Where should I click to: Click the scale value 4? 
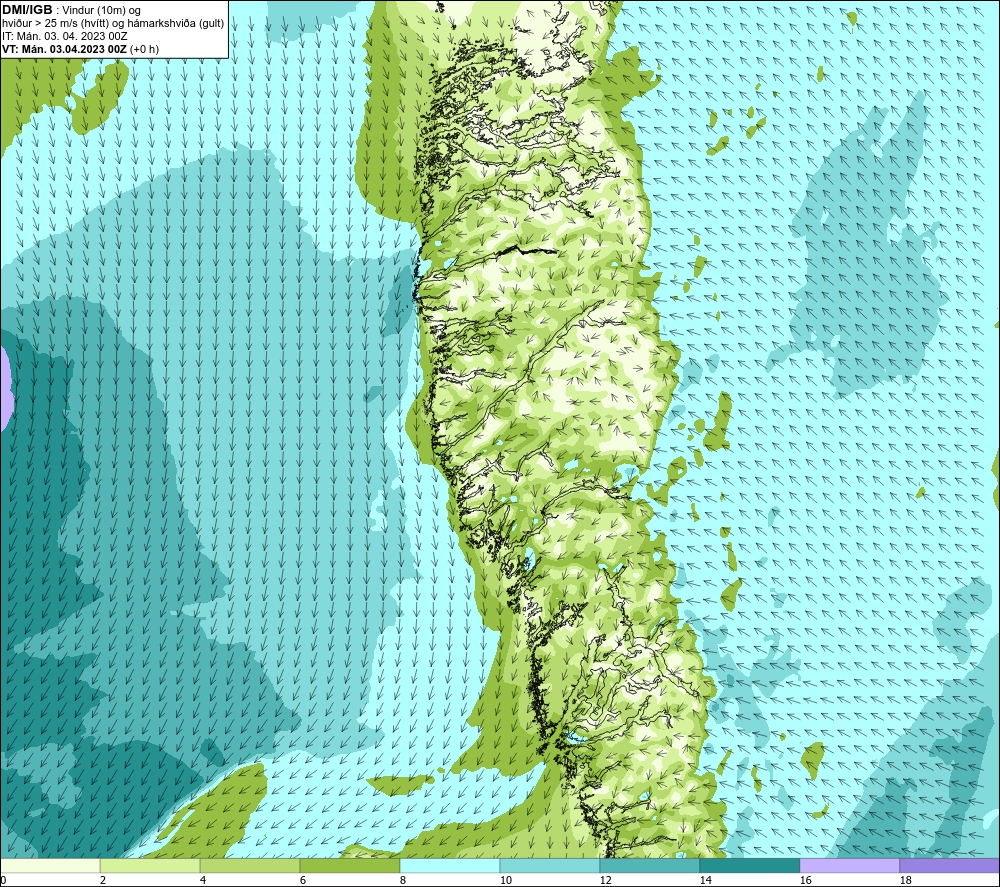203,880
